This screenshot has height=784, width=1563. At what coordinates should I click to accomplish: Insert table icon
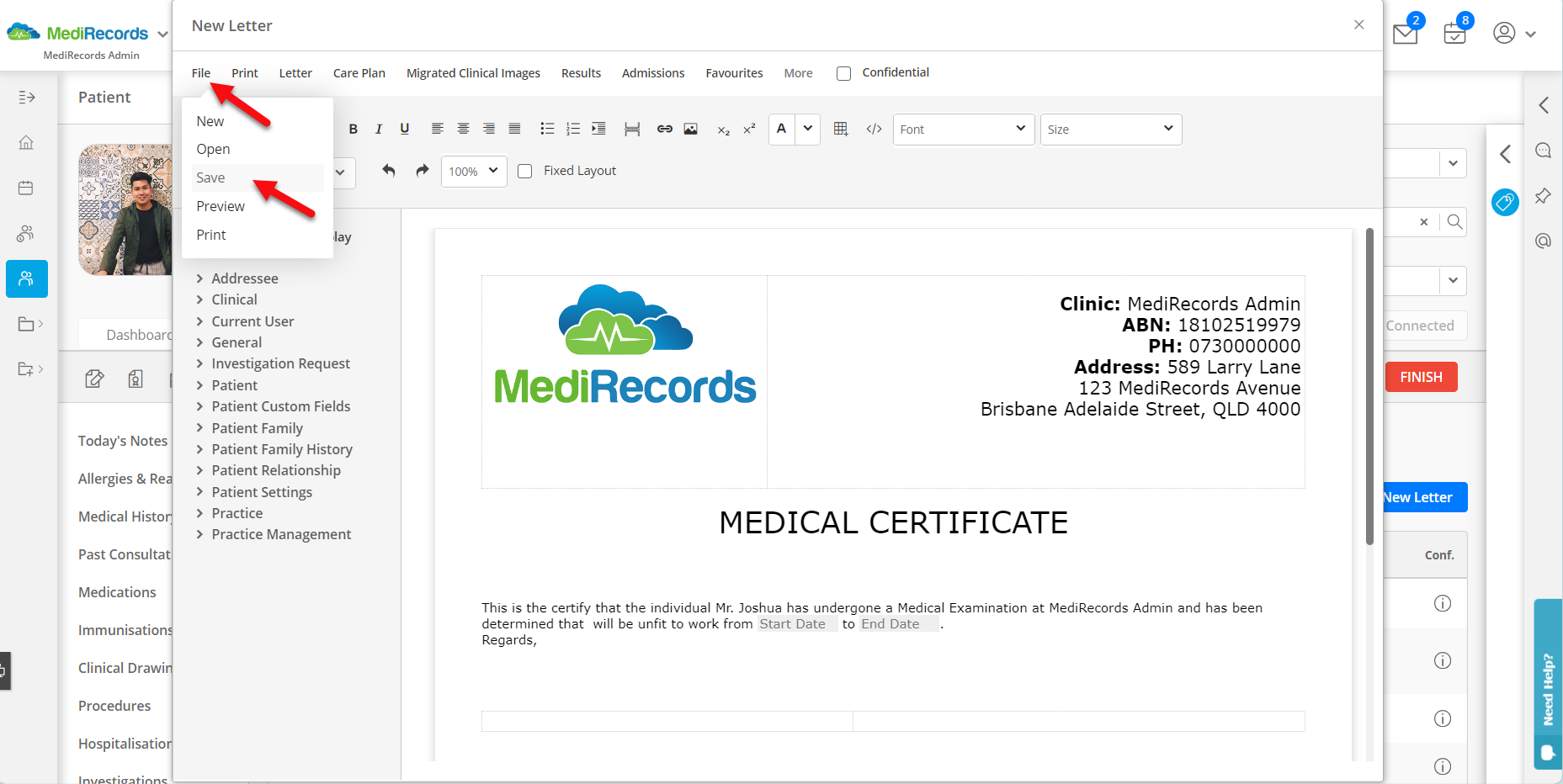click(x=841, y=129)
